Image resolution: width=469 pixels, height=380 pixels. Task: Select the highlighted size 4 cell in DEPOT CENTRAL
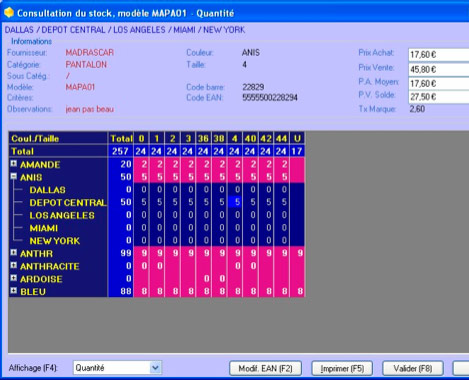tap(235, 202)
